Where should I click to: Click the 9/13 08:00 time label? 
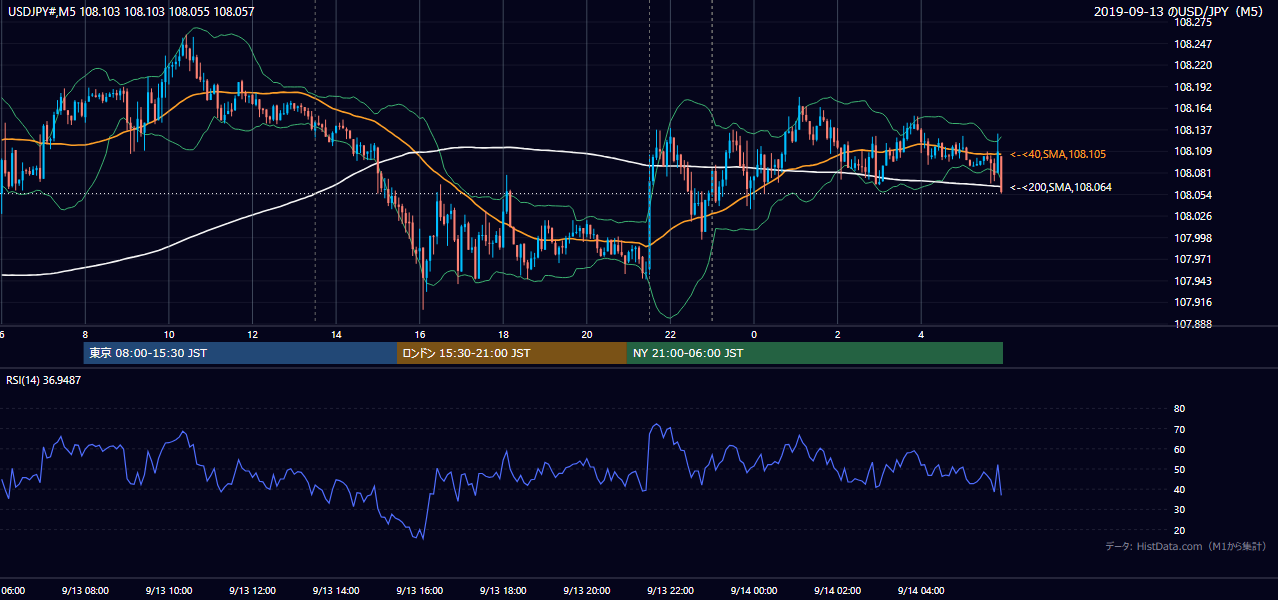84,591
